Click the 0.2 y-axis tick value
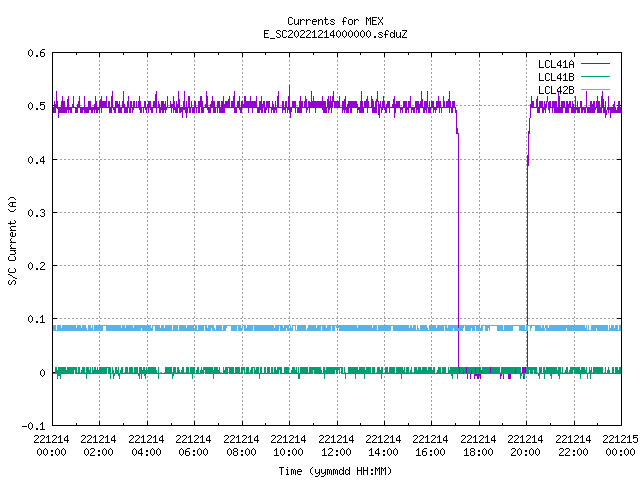Screen dimensions: 640x480 point(36,266)
